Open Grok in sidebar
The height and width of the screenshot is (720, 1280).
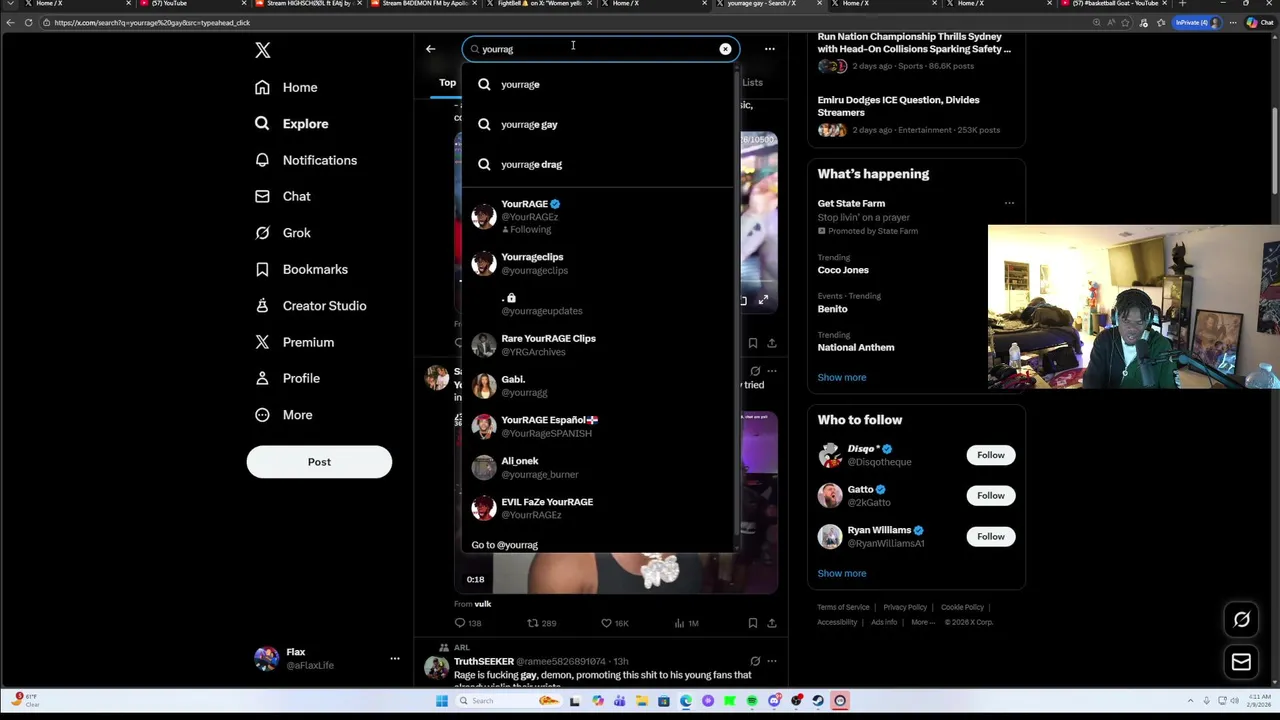[282, 233]
